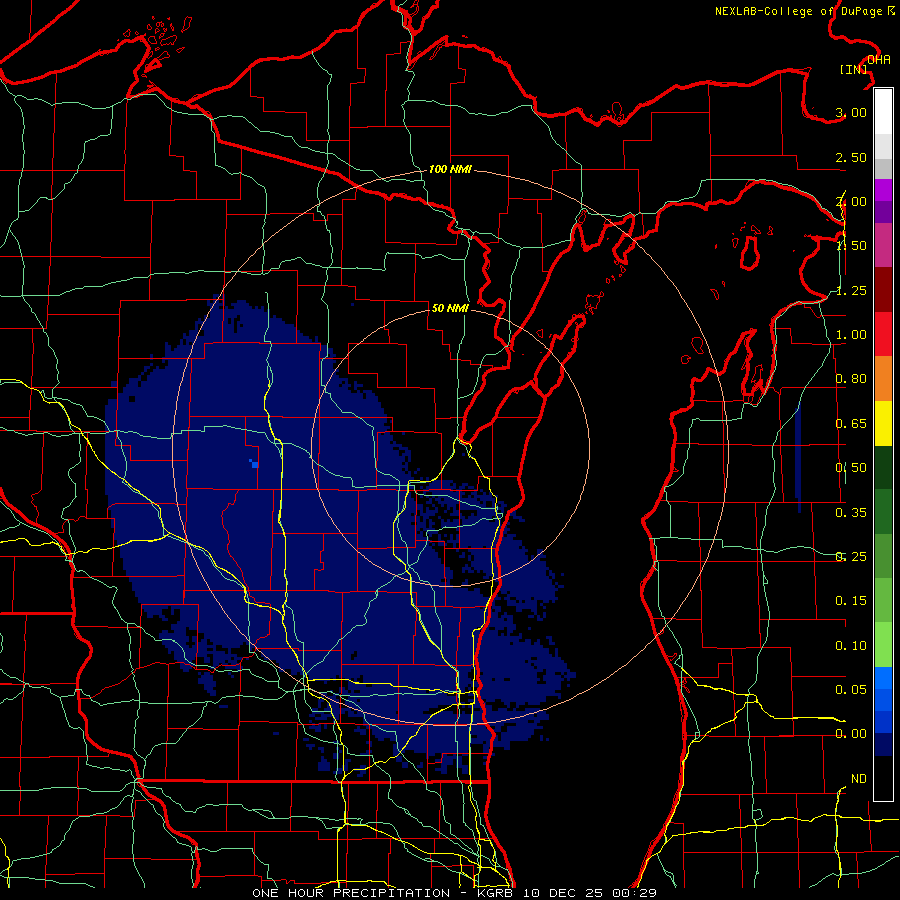This screenshot has width=900, height=900.
Task: Click the lone light-blue precipitation cell on map
Action: [x=254, y=463]
